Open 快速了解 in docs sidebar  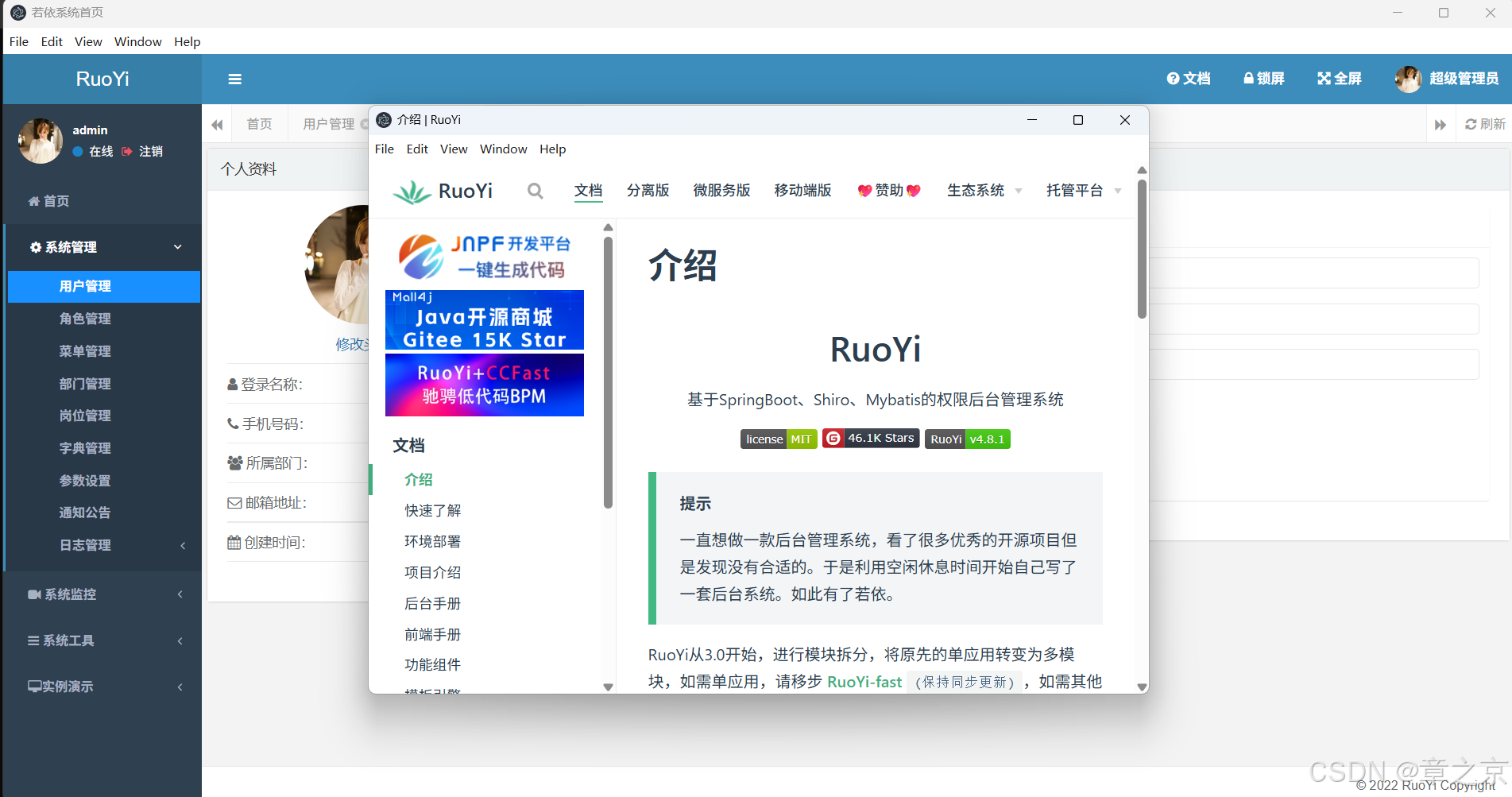(433, 510)
